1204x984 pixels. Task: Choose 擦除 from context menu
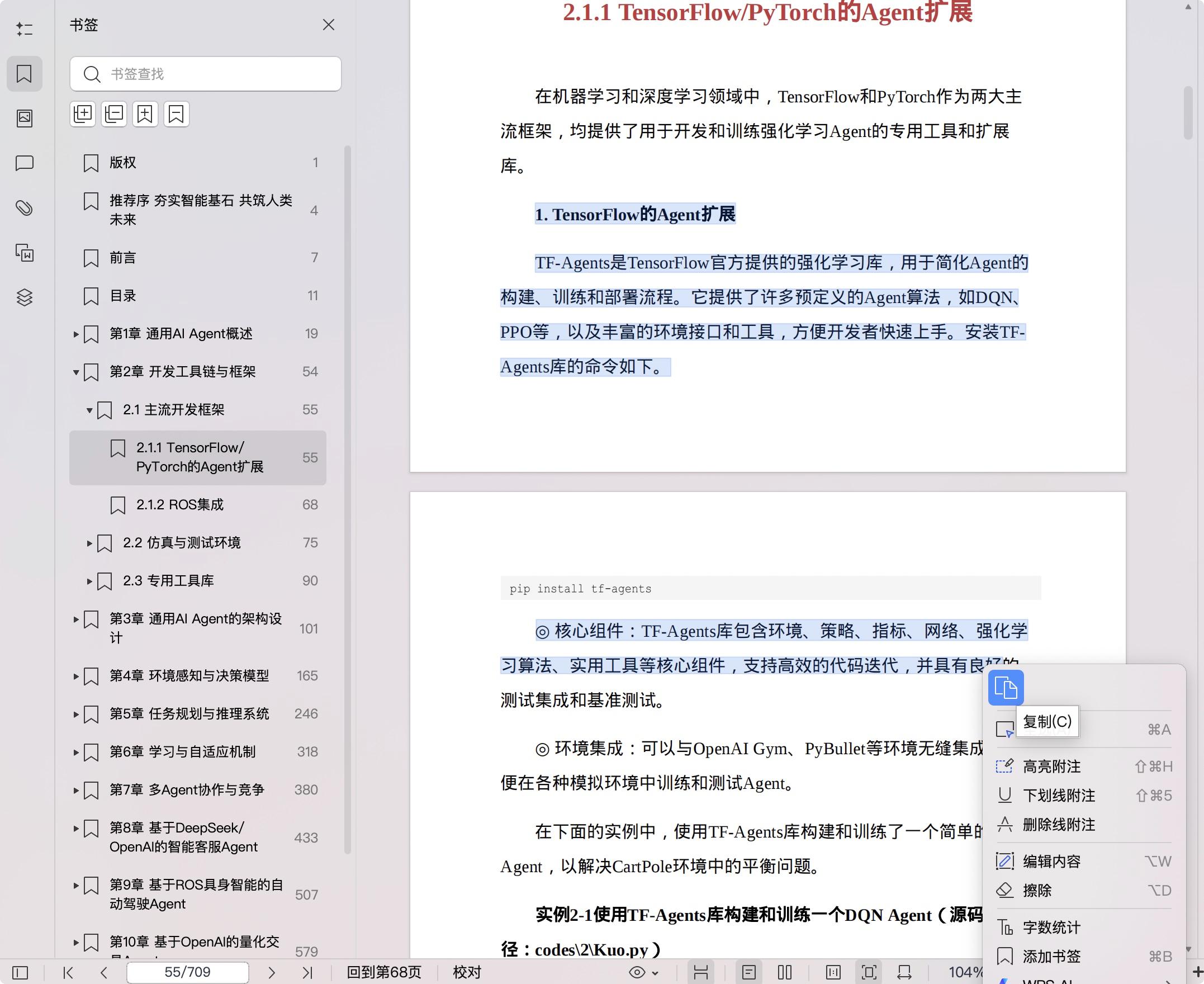(1084, 891)
